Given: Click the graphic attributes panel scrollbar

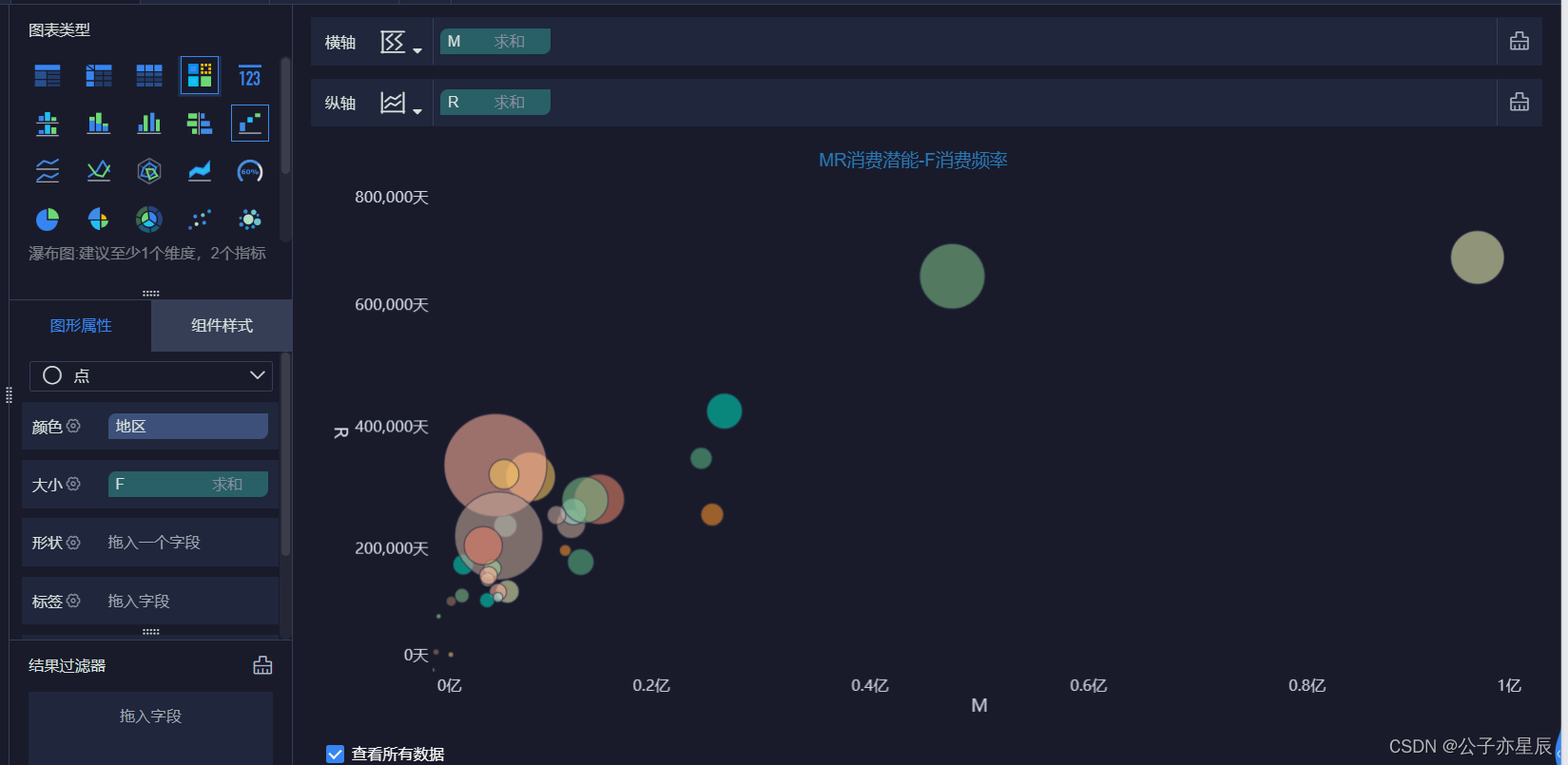Looking at the screenshot, I should [285, 456].
